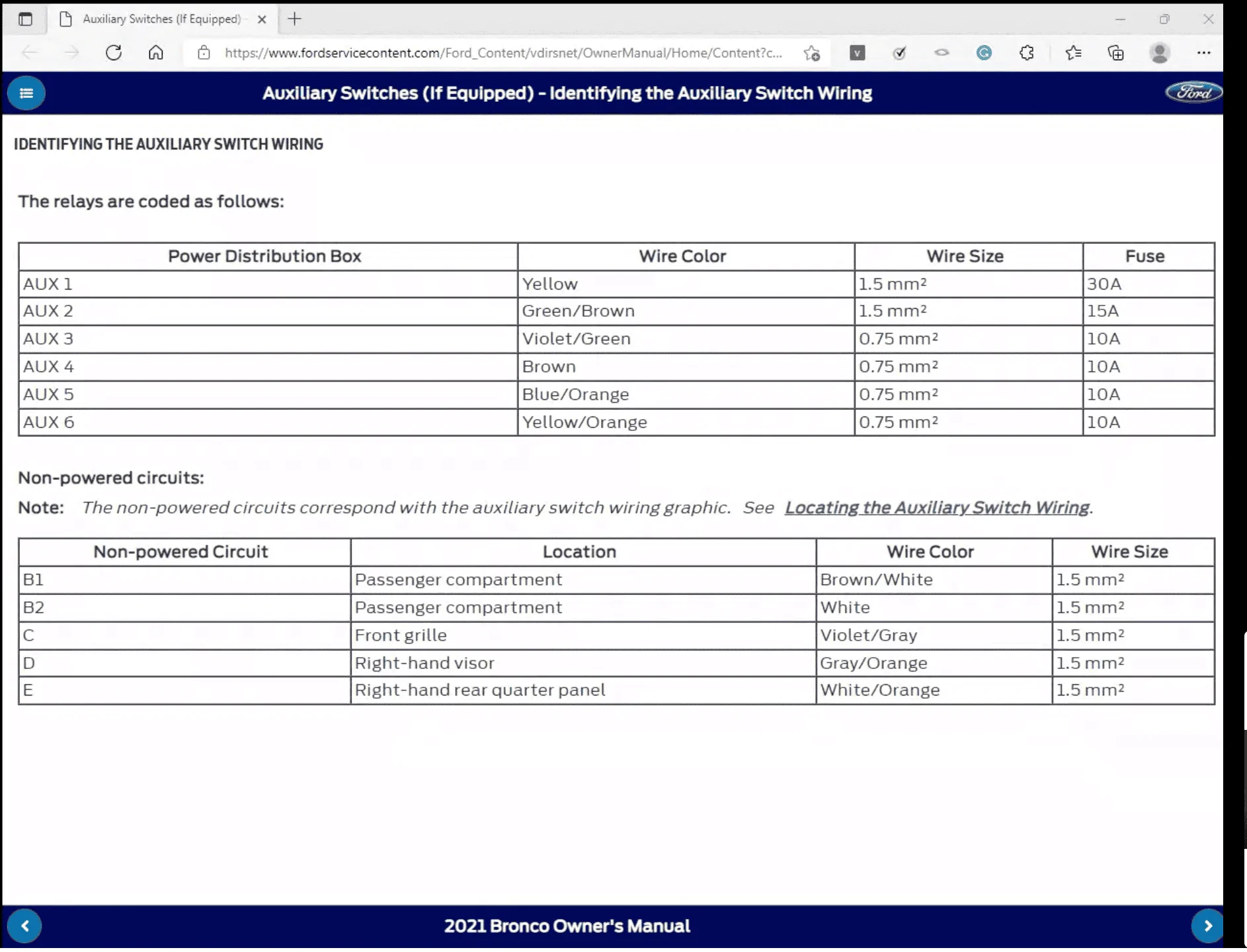Viewport: 1247px width, 952px height.
Task: Go to next manual page arrow
Action: [1207, 926]
